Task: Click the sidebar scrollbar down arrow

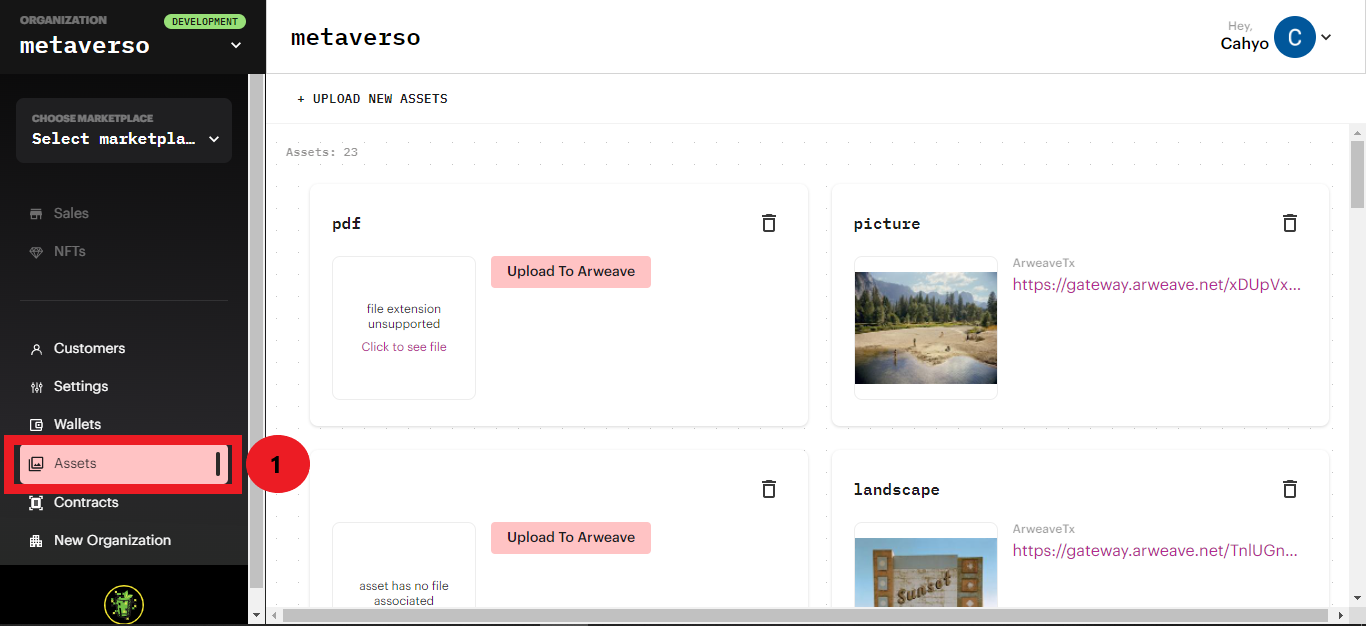Action: [257, 616]
